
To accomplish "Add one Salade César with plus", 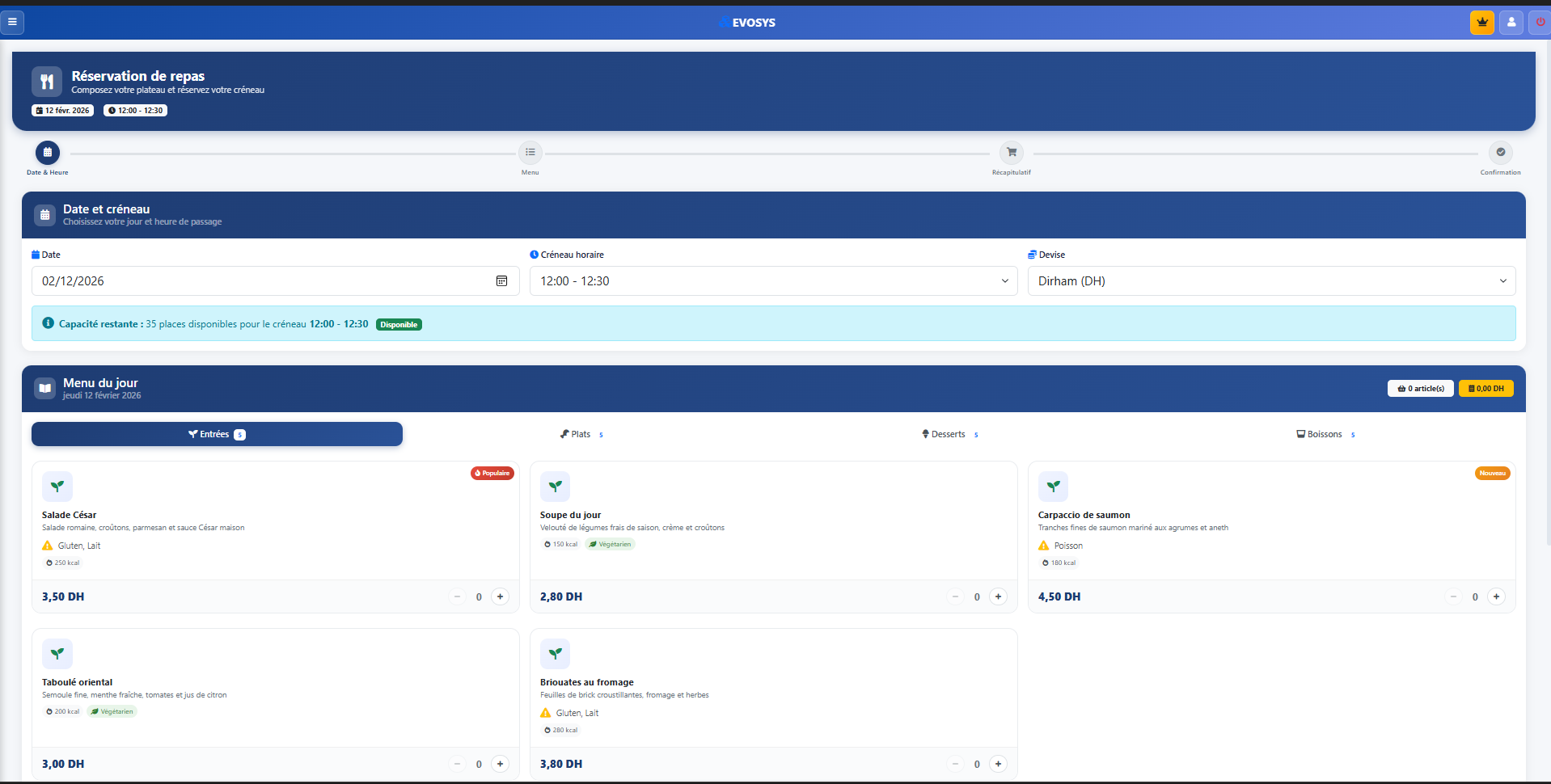I will pos(501,597).
